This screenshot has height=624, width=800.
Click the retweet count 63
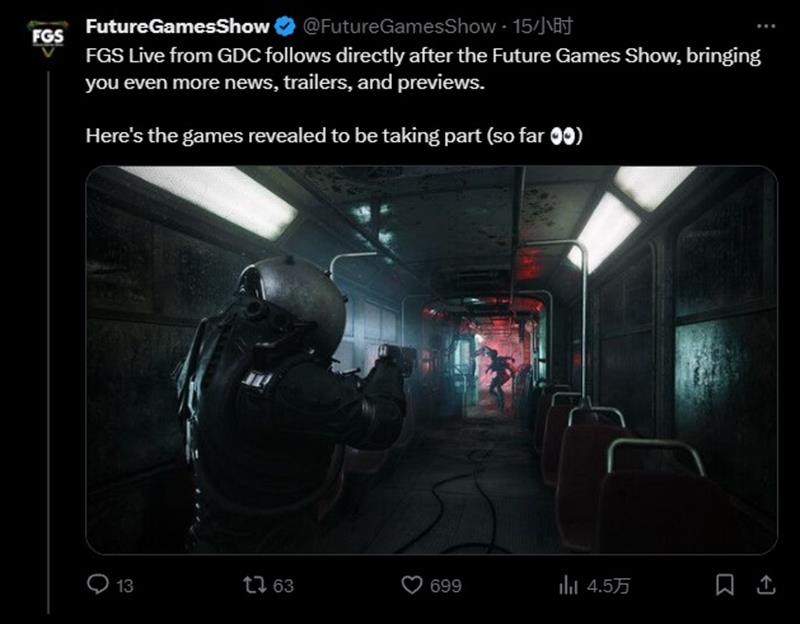[x=283, y=586]
